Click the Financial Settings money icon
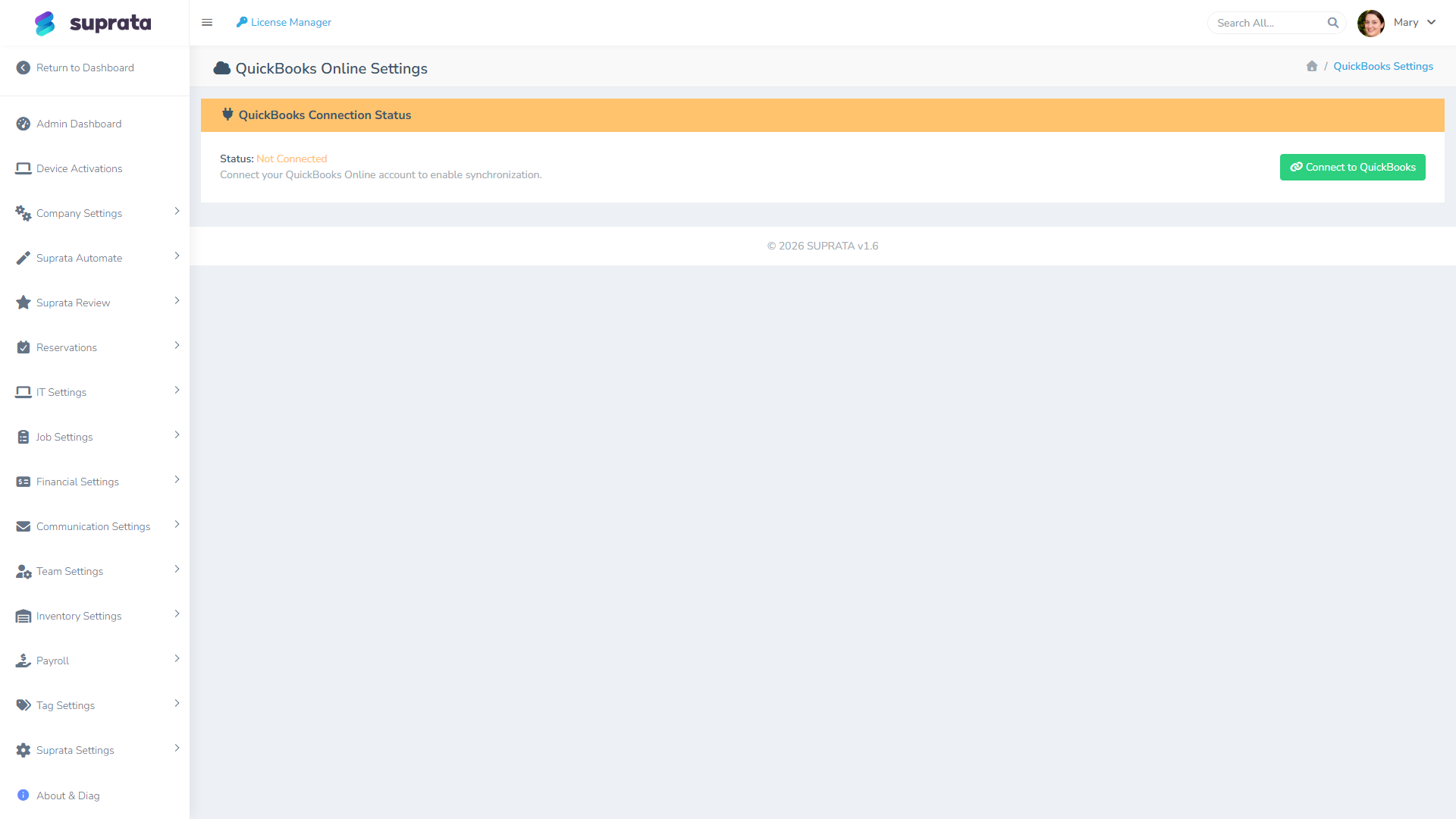 24,482
